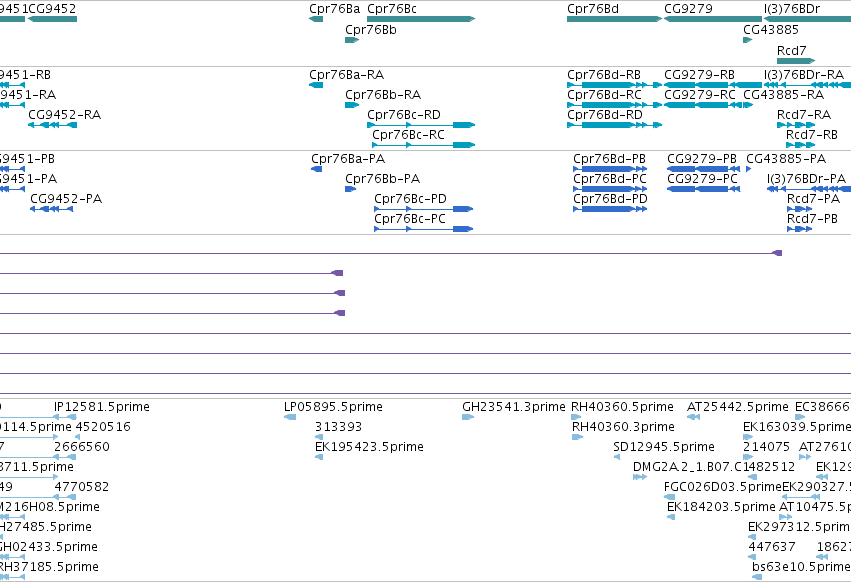Select EST RH37185.5prime
This screenshot has height=582, width=851.
(x=12, y=578)
